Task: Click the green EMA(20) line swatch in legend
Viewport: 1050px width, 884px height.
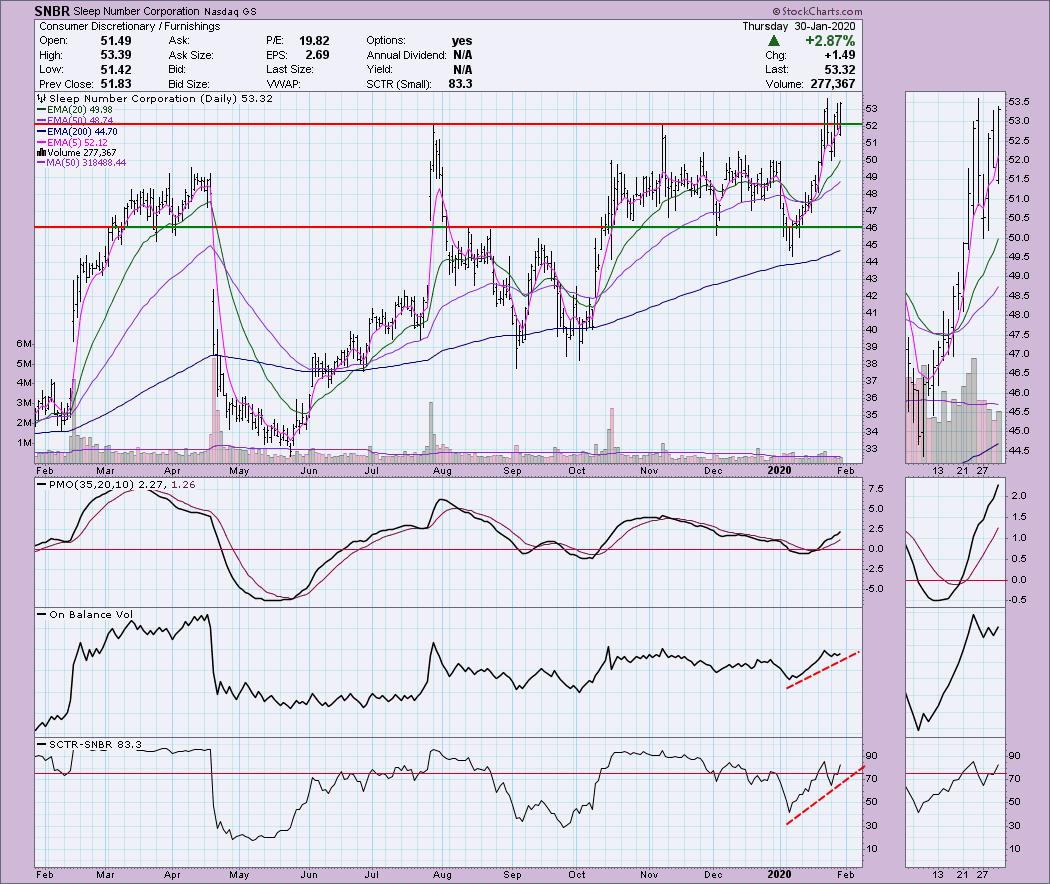Action: (x=41, y=110)
